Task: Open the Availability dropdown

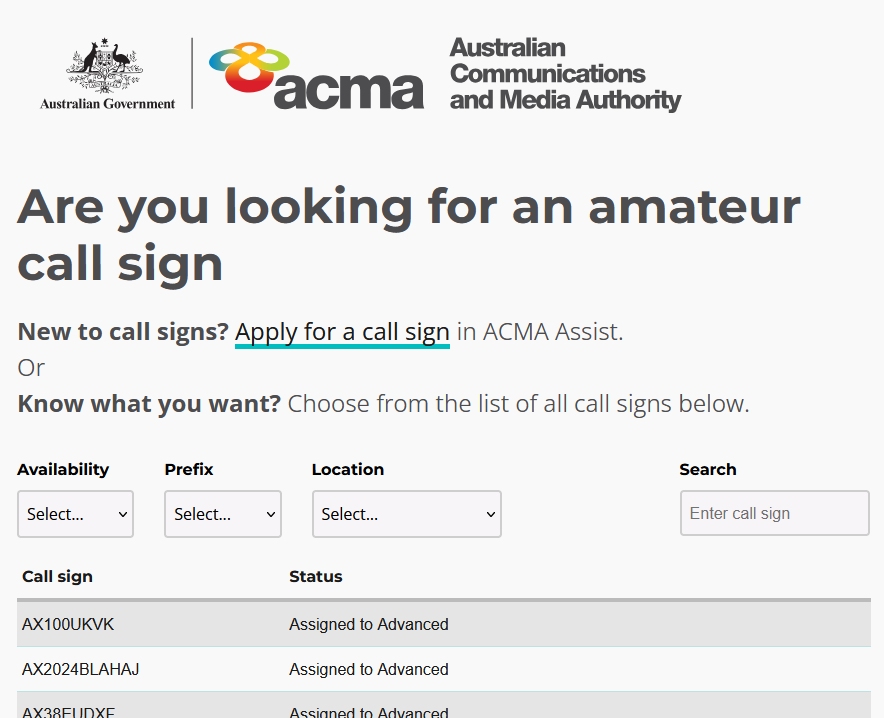Action: point(75,514)
